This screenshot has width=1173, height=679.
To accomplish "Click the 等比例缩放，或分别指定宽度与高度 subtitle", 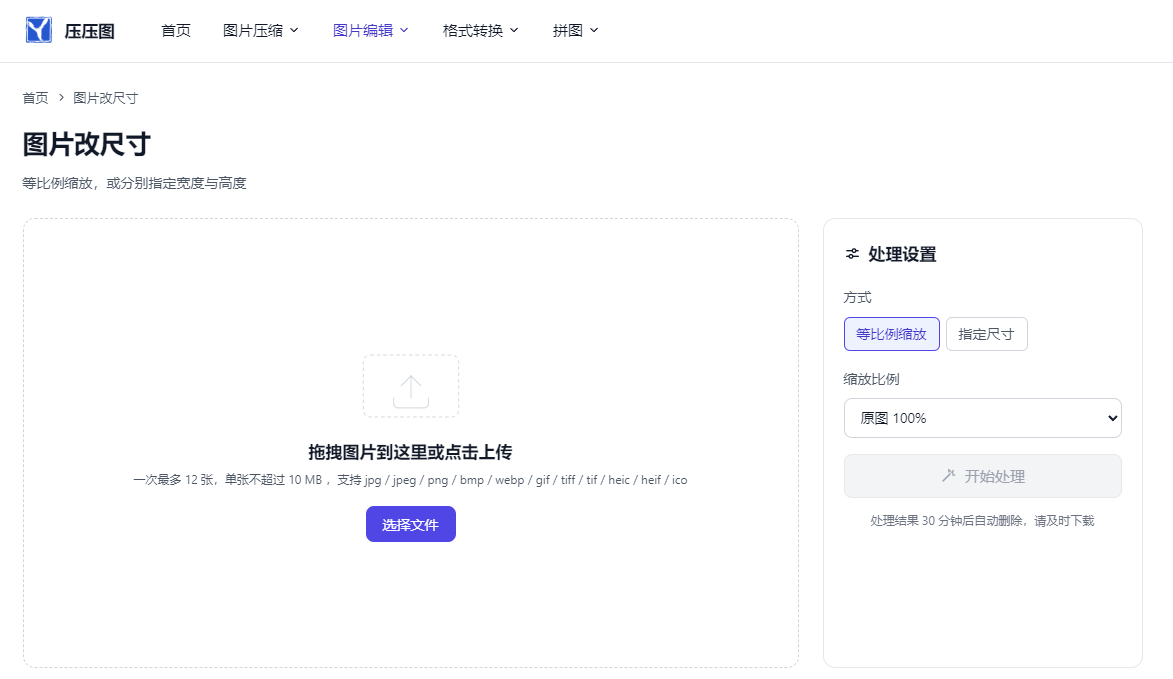I will click(x=134, y=183).
